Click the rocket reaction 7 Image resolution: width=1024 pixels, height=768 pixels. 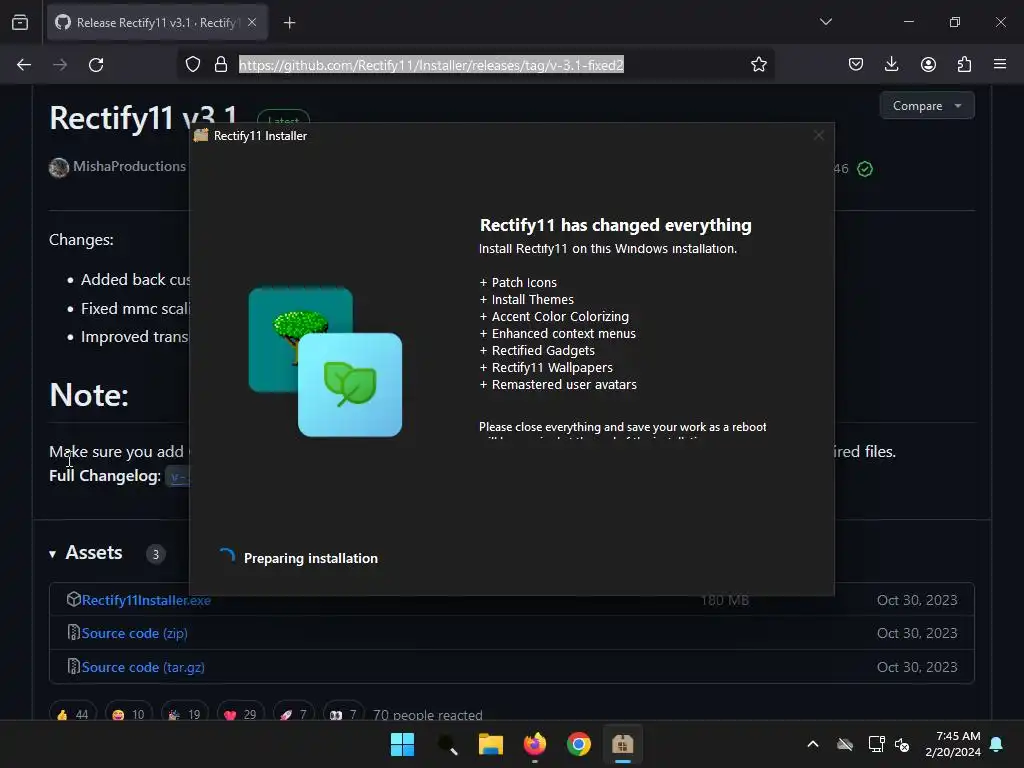pos(294,714)
